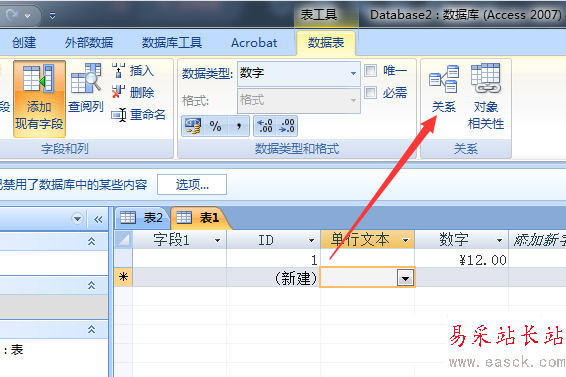Click the ¥12.00 cell

click(x=461, y=259)
